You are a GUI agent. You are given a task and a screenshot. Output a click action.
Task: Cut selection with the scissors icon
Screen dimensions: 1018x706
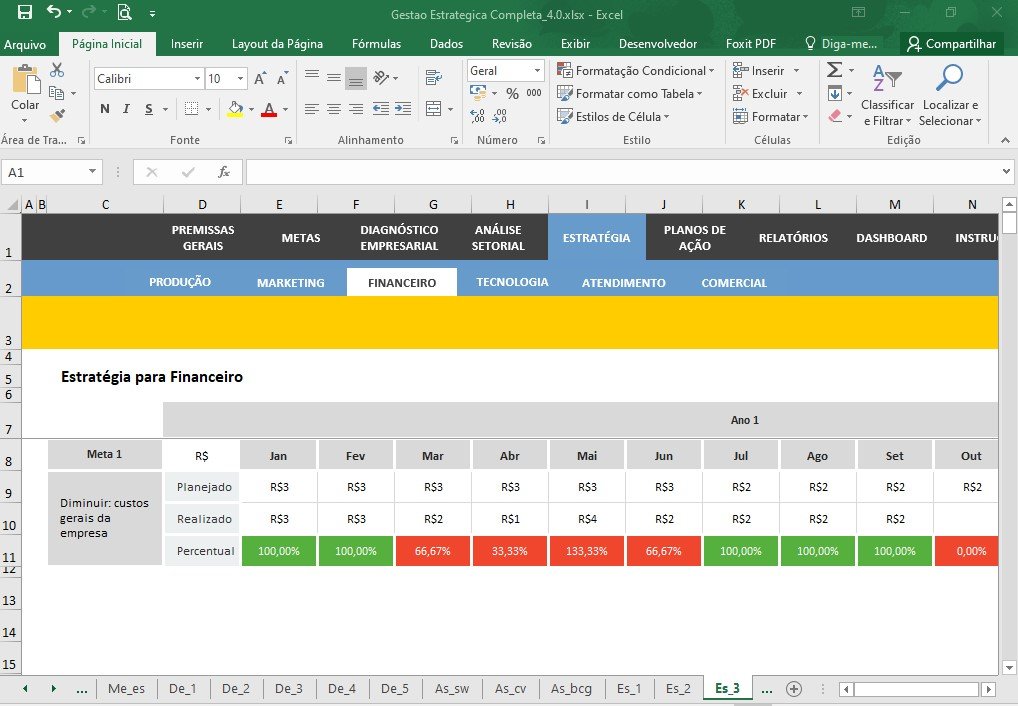57,70
